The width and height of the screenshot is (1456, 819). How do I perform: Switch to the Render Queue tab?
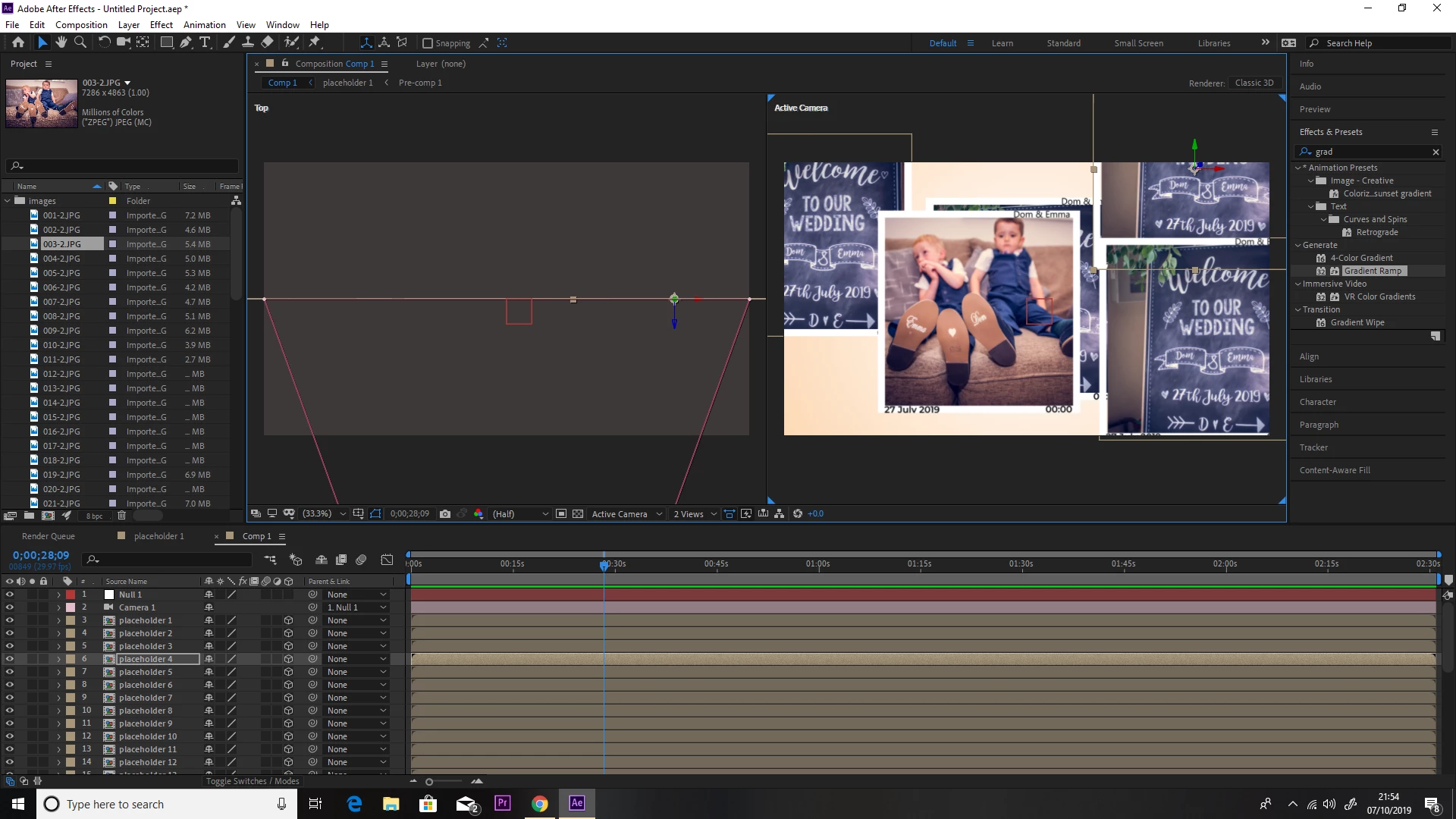tap(49, 536)
